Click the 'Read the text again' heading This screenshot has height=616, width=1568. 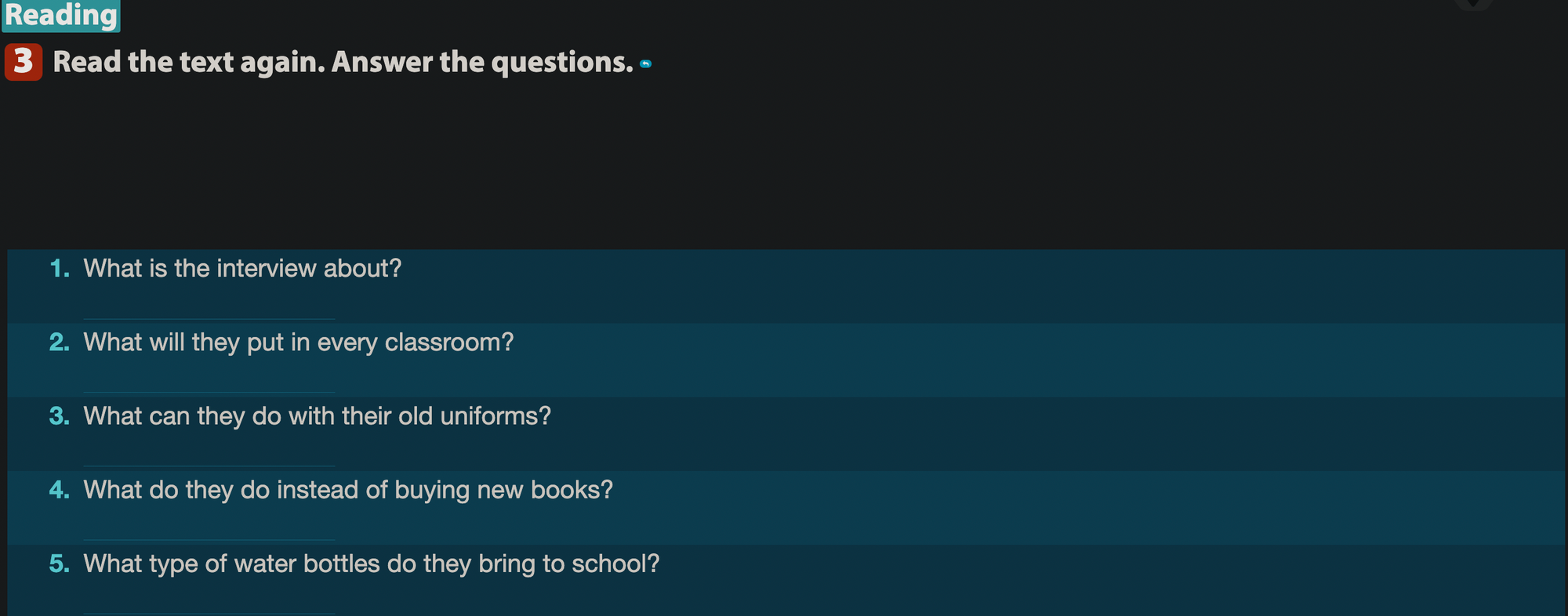(x=343, y=62)
